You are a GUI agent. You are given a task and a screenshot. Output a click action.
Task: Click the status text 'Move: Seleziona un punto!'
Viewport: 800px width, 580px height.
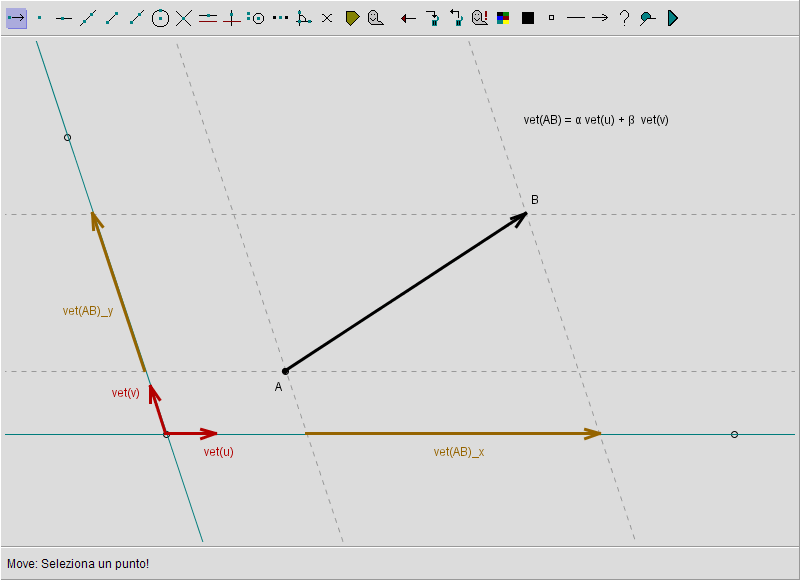78,564
